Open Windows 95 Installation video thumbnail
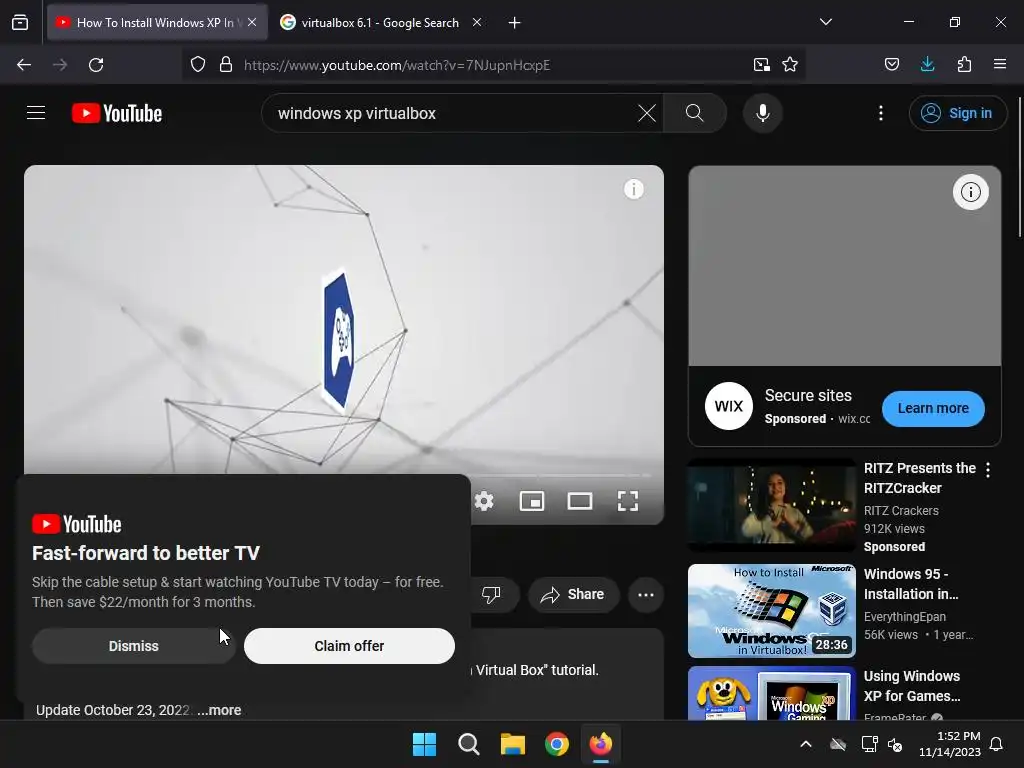This screenshot has height=768, width=1024. click(771, 611)
